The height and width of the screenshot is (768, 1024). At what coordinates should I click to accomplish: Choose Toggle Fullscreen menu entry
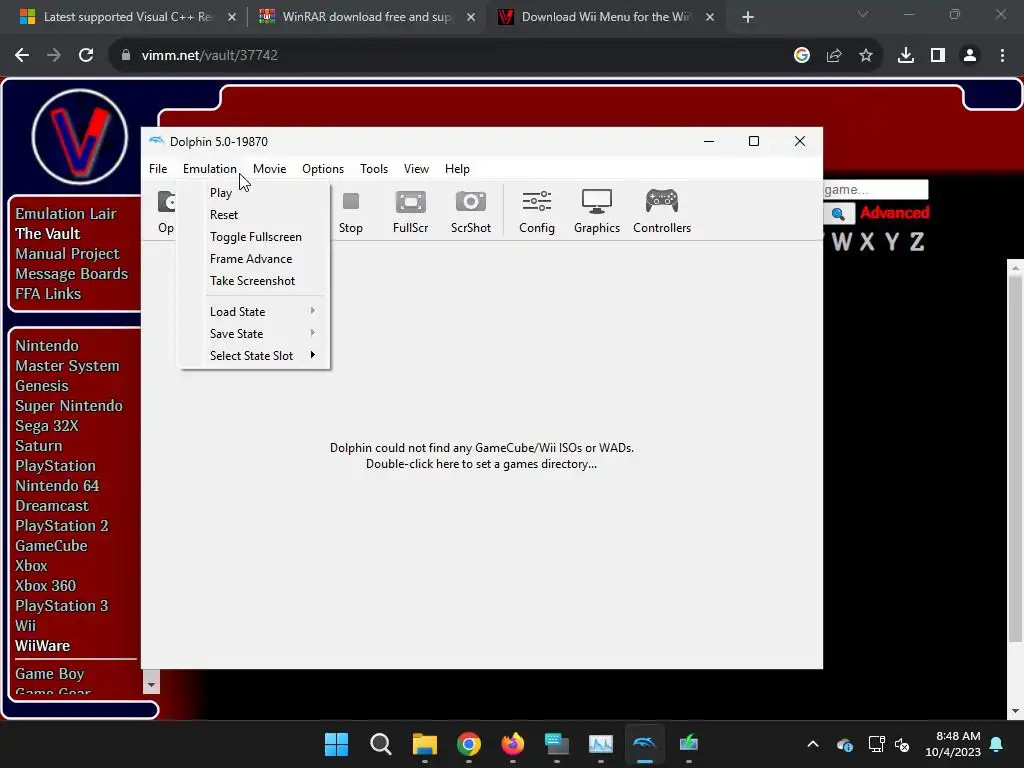[255, 237]
